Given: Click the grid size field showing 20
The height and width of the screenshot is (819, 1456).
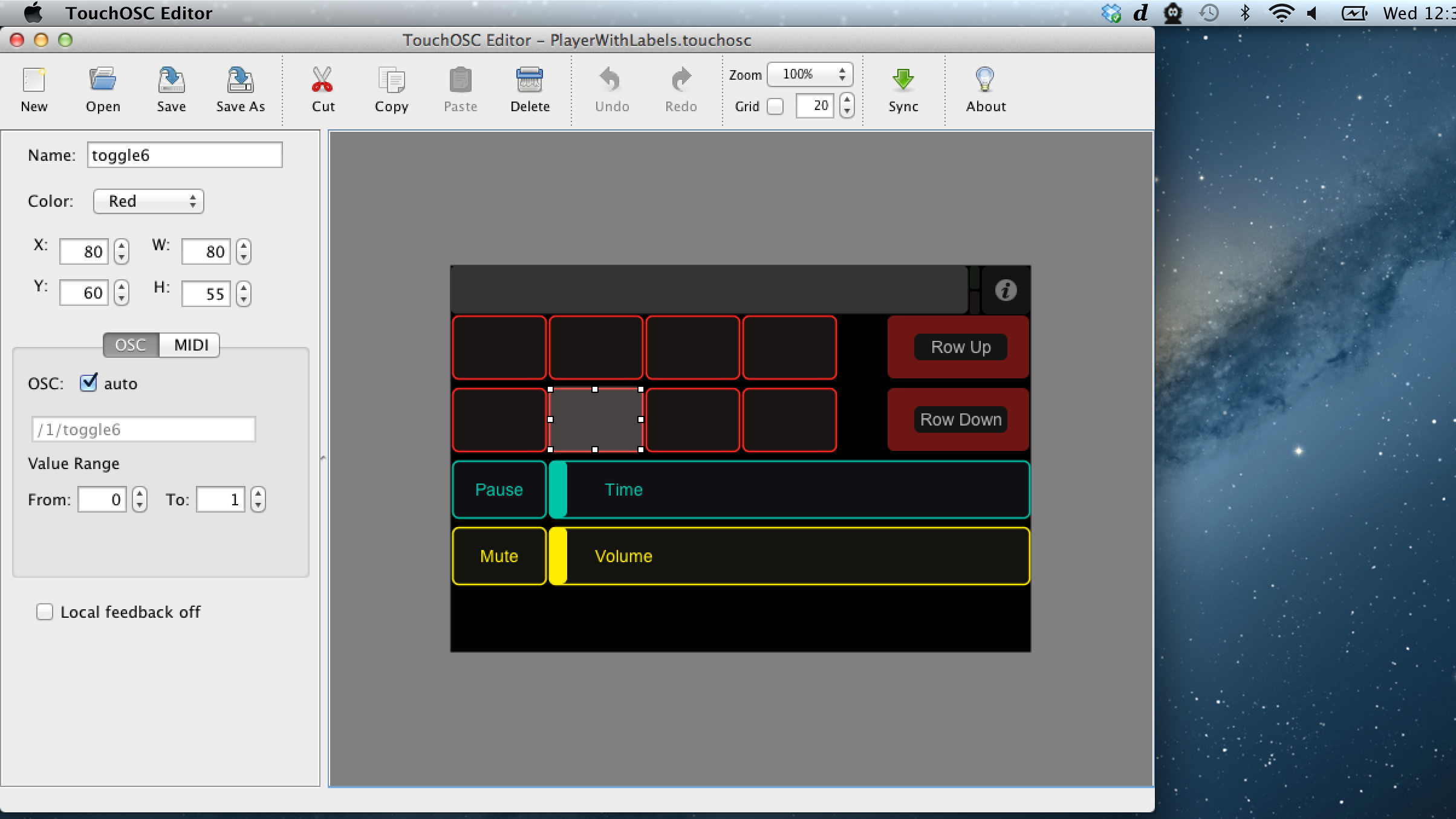Looking at the screenshot, I should [x=815, y=106].
